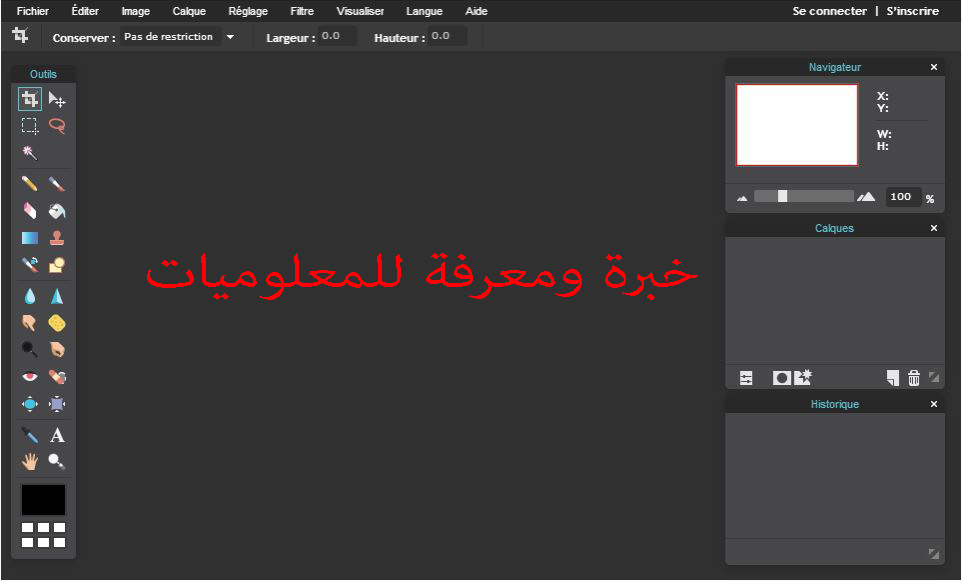Select the Clone Stamp tool
Viewport: 962px width, 581px height.
(57, 238)
